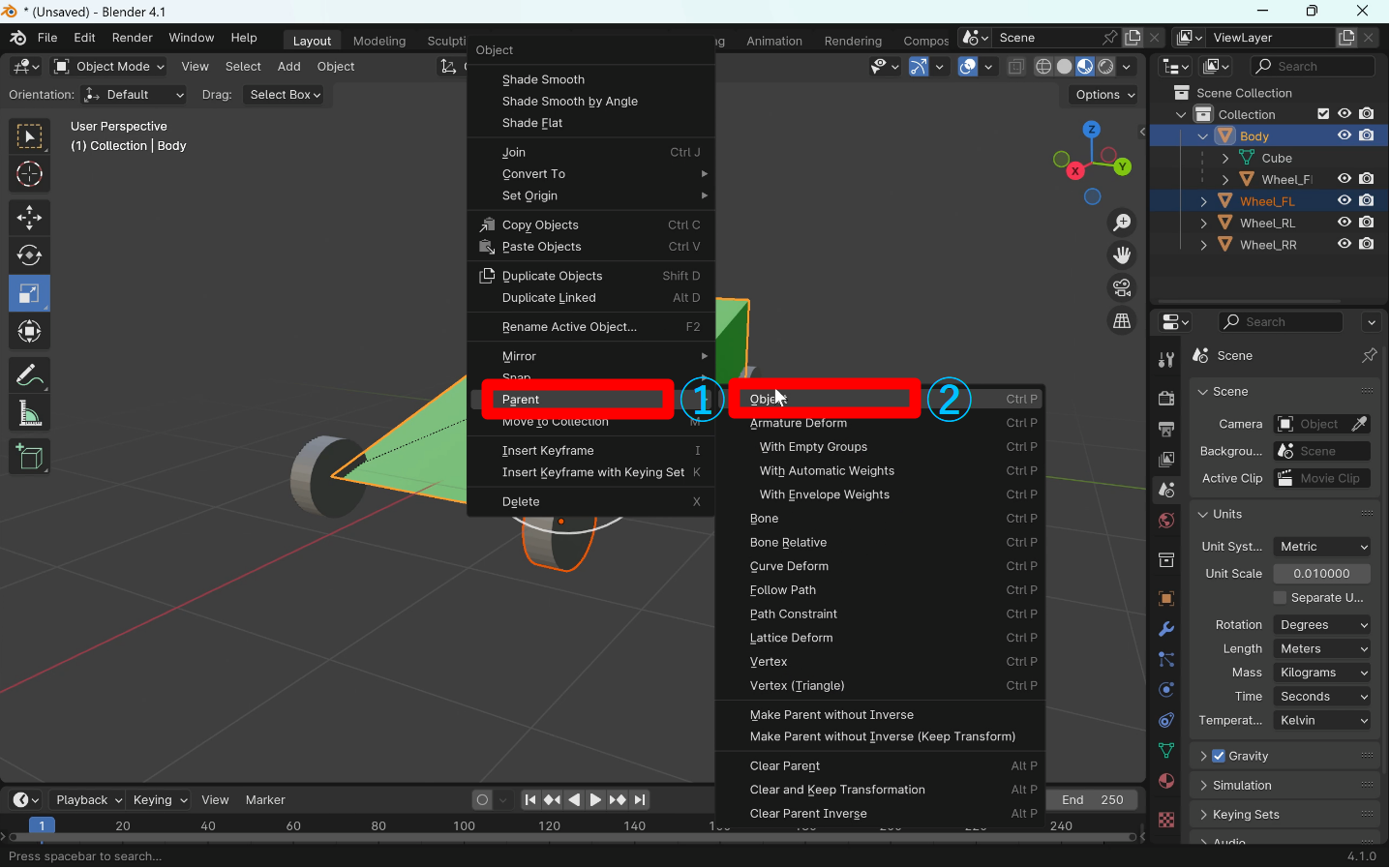Open the Render properties tab
Image resolution: width=1390 pixels, height=868 pixels.
click(1166, 398)
